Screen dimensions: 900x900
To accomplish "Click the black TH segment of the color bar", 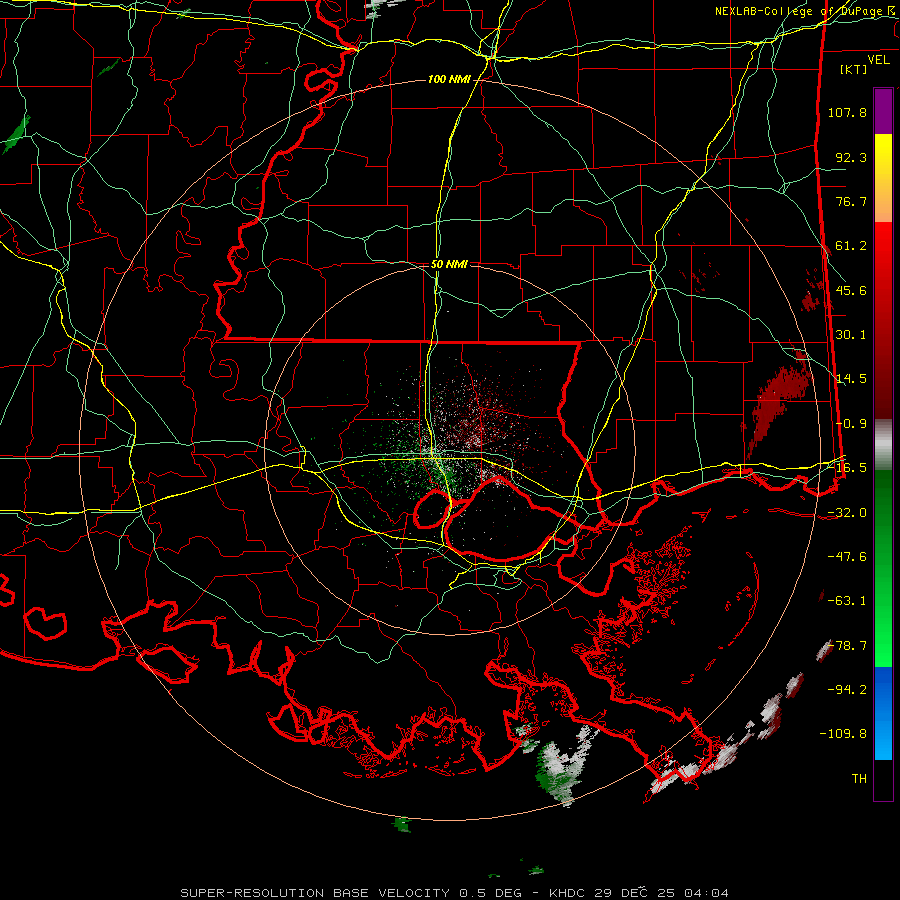I will click(883, 780).
